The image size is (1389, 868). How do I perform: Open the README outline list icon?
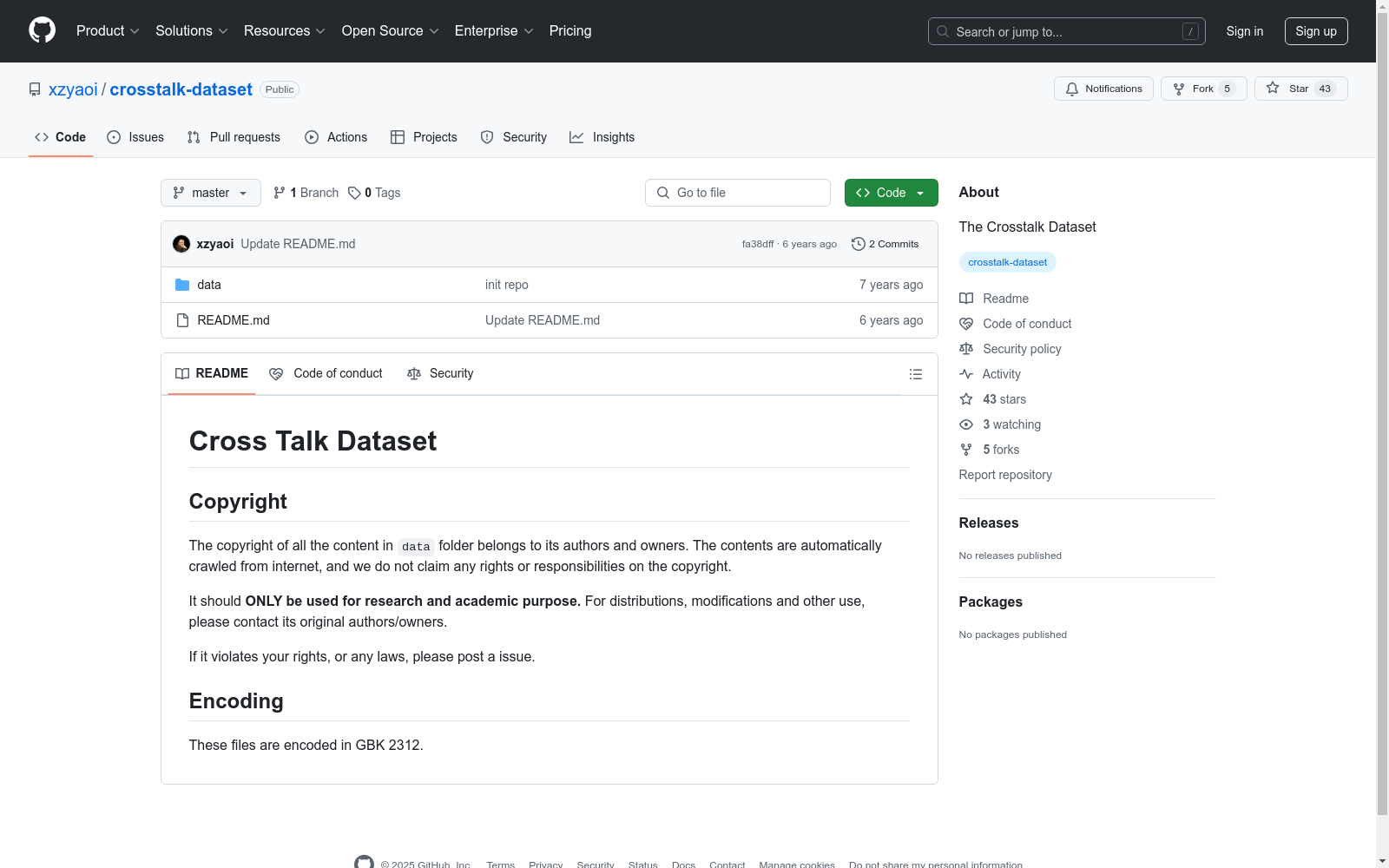pos(916,374)
